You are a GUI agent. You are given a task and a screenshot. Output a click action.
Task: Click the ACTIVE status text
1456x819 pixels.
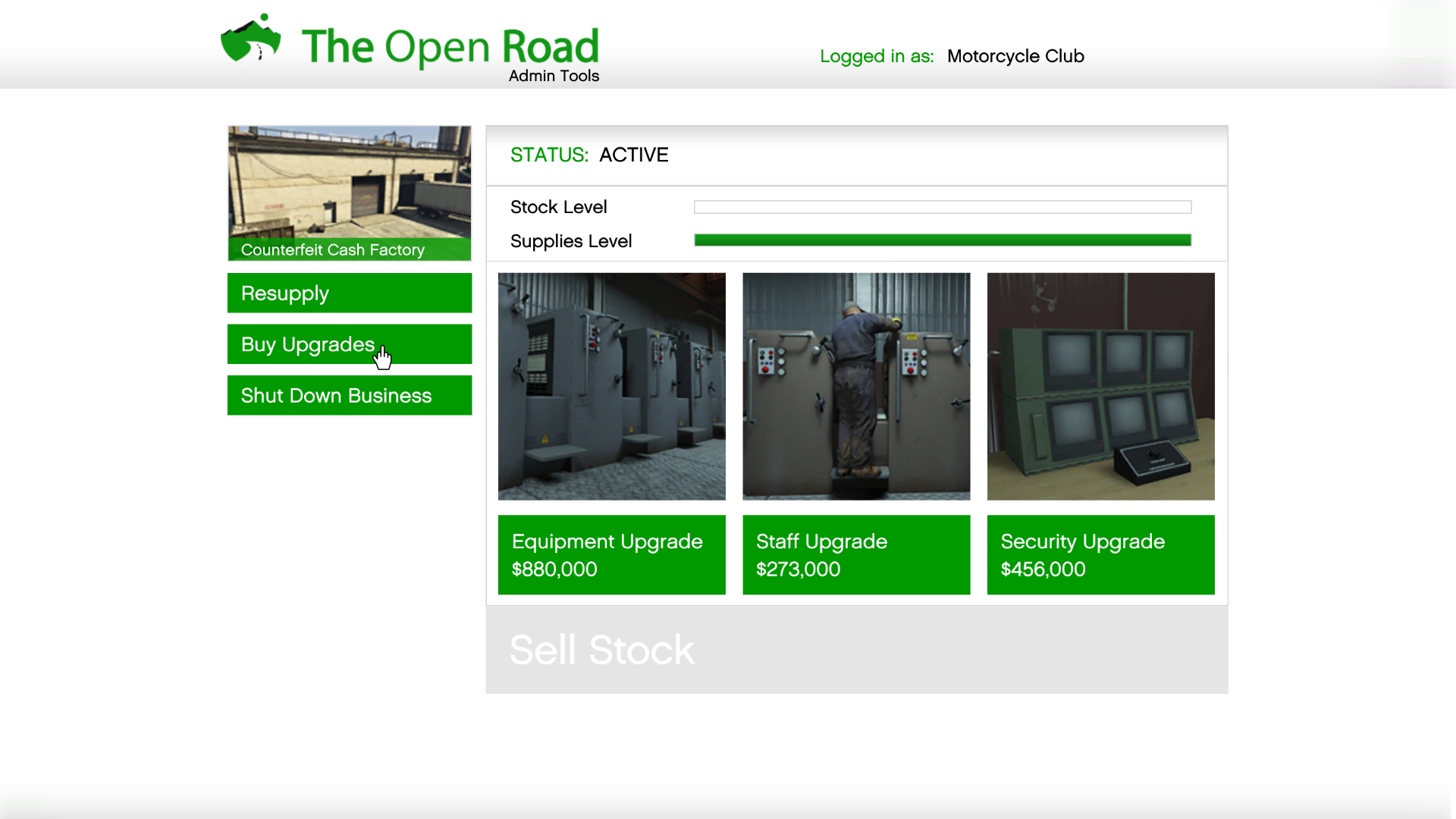633,155
